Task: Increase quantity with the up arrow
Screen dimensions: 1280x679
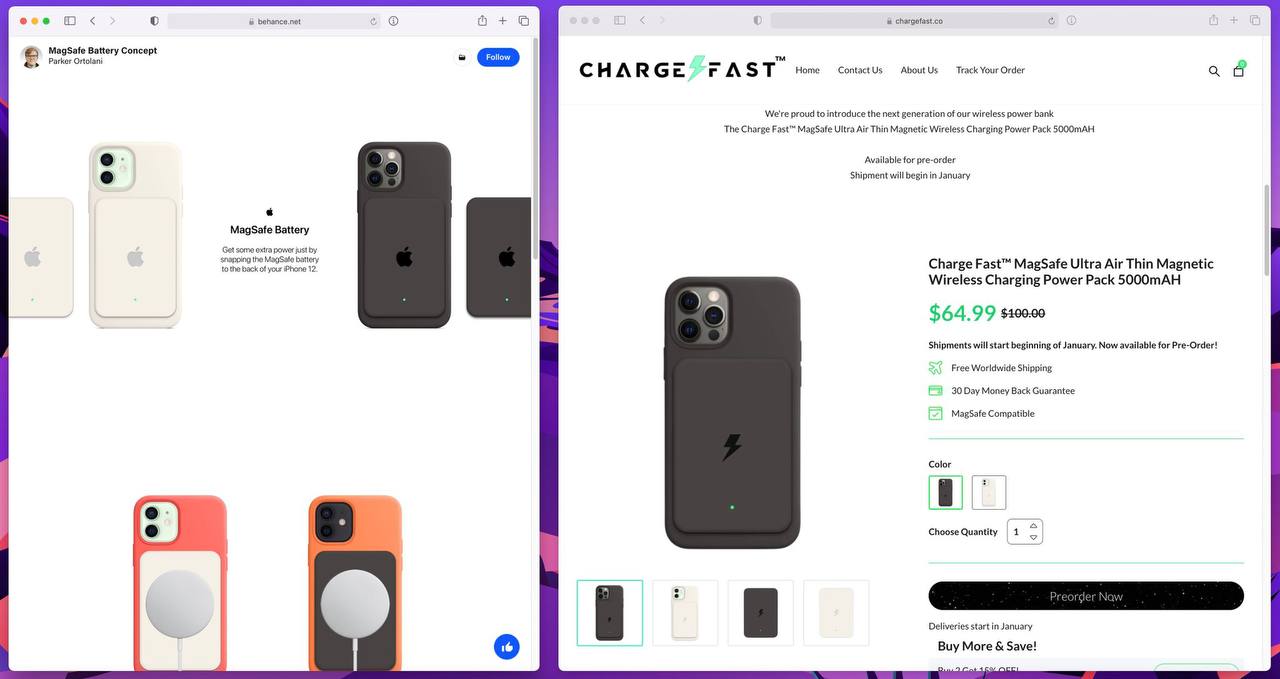Action: (x=1033, y=525)
